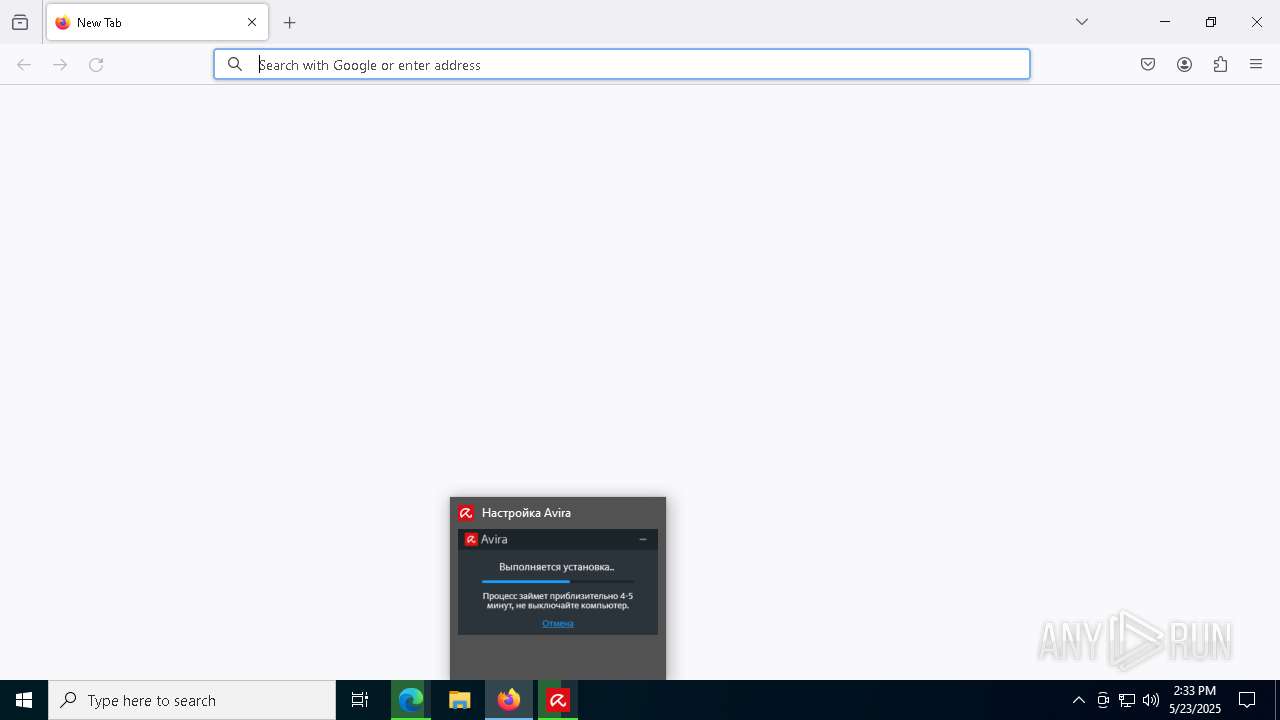Click the Avira installation progress bar

click(x=558, y=581)
